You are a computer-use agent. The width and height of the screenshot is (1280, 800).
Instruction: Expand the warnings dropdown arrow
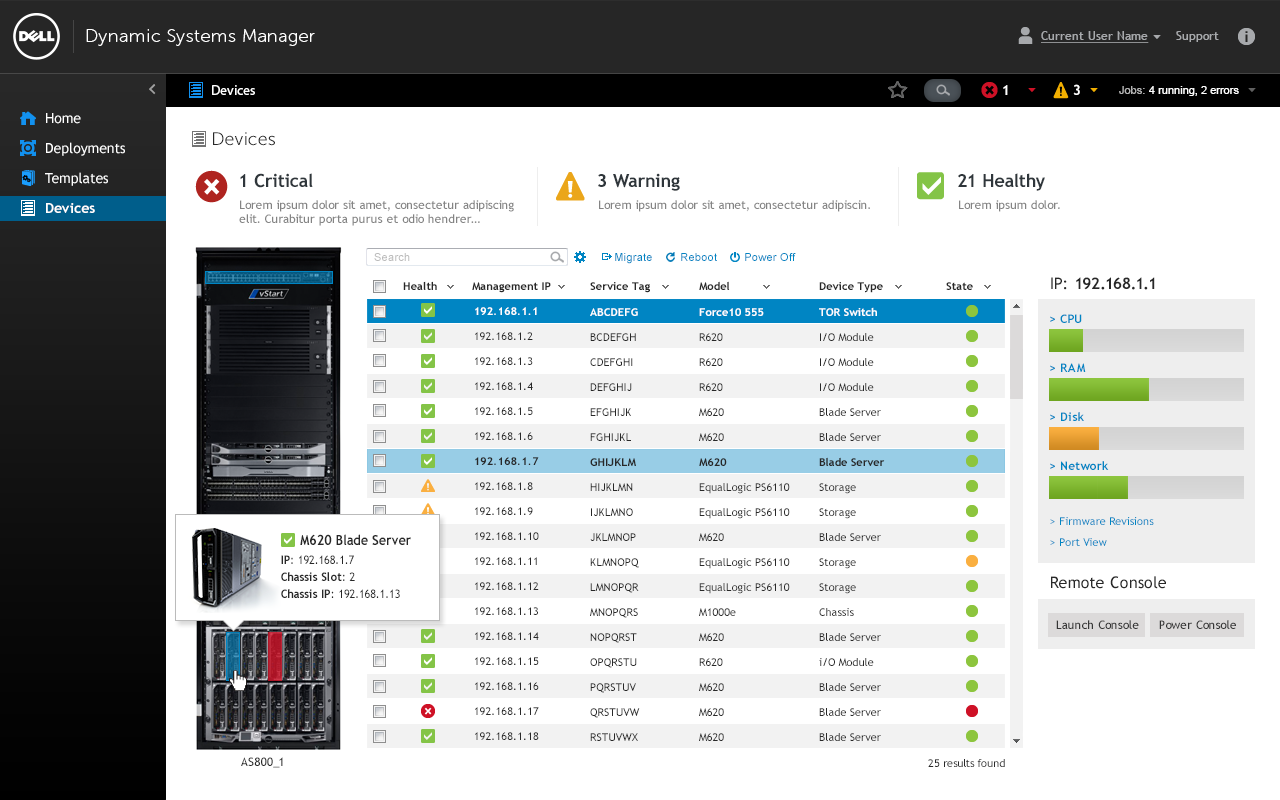(x=1094, y=90)
